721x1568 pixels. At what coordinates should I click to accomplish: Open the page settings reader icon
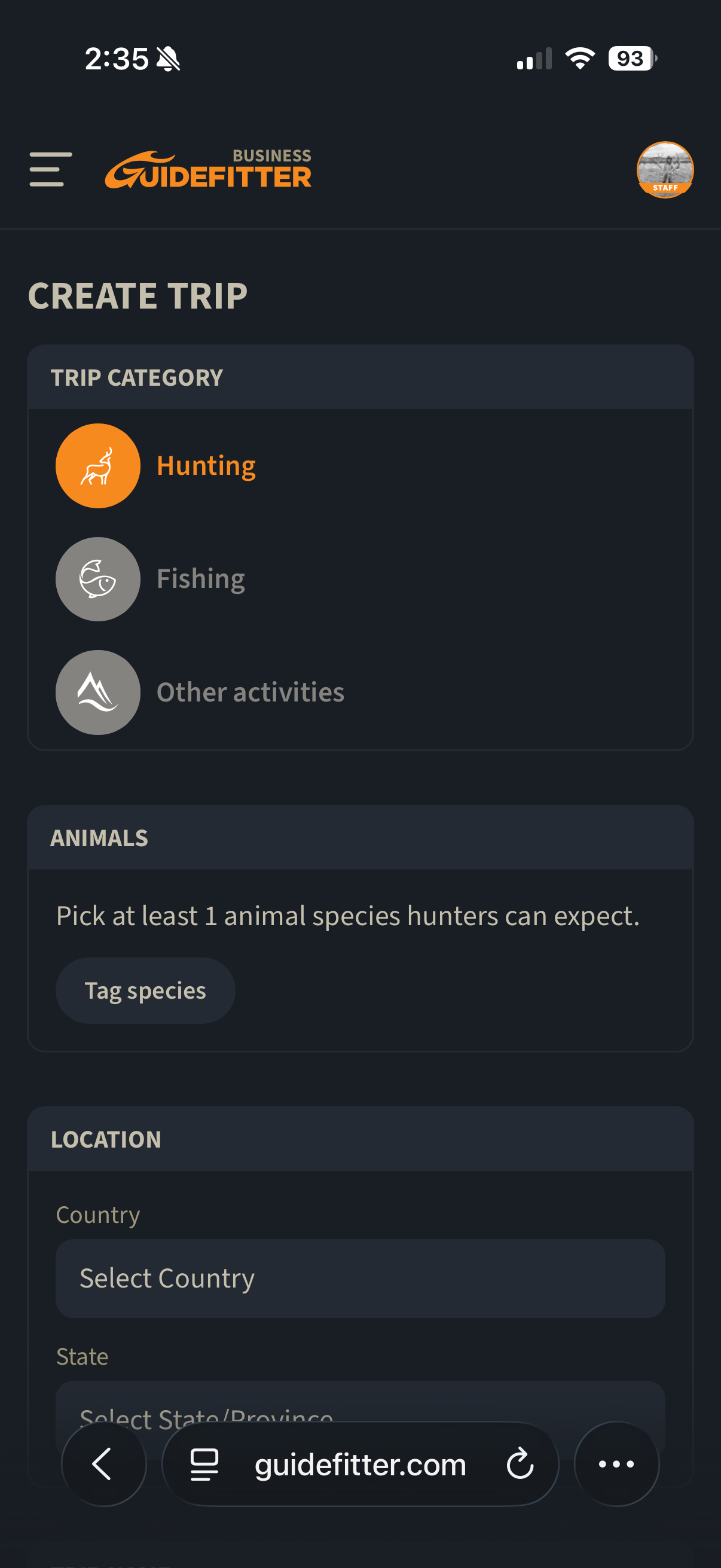(204, 1464)
